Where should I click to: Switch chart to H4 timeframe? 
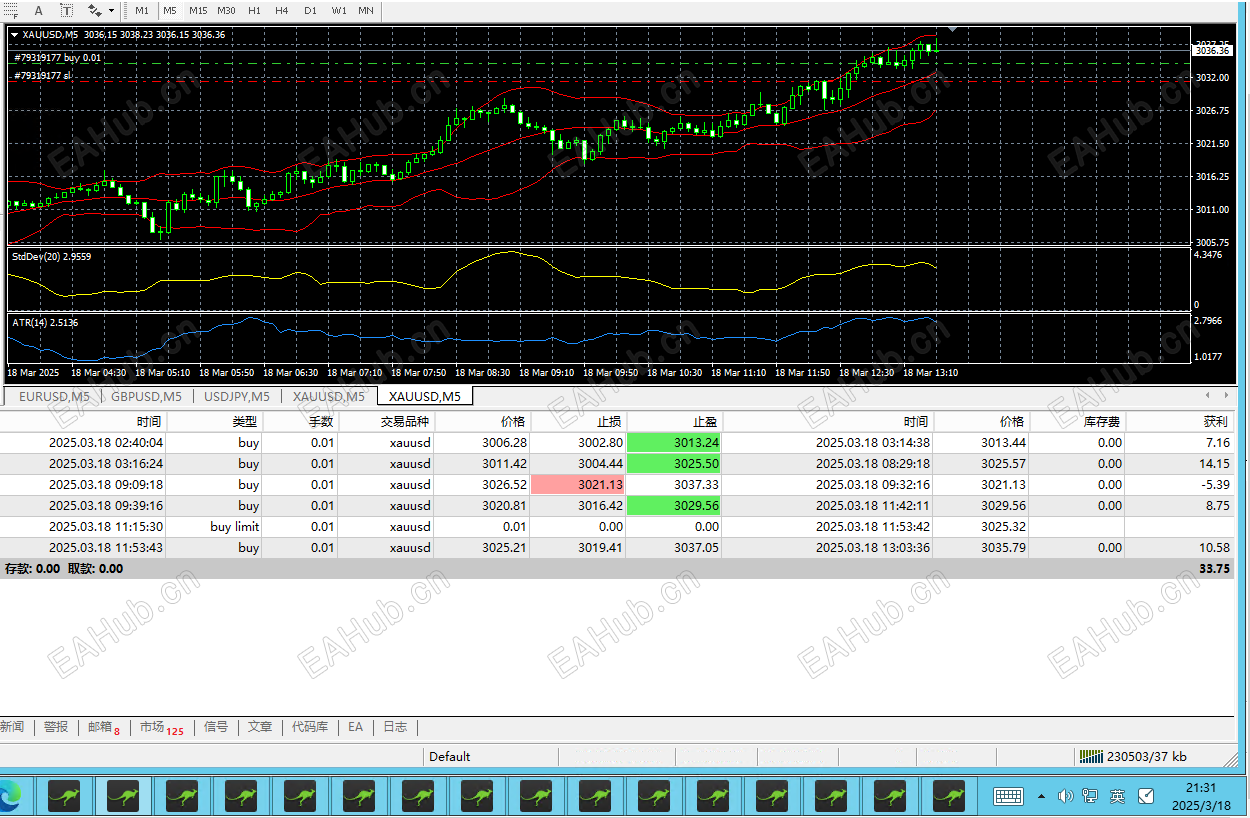(x=282, y=10)
